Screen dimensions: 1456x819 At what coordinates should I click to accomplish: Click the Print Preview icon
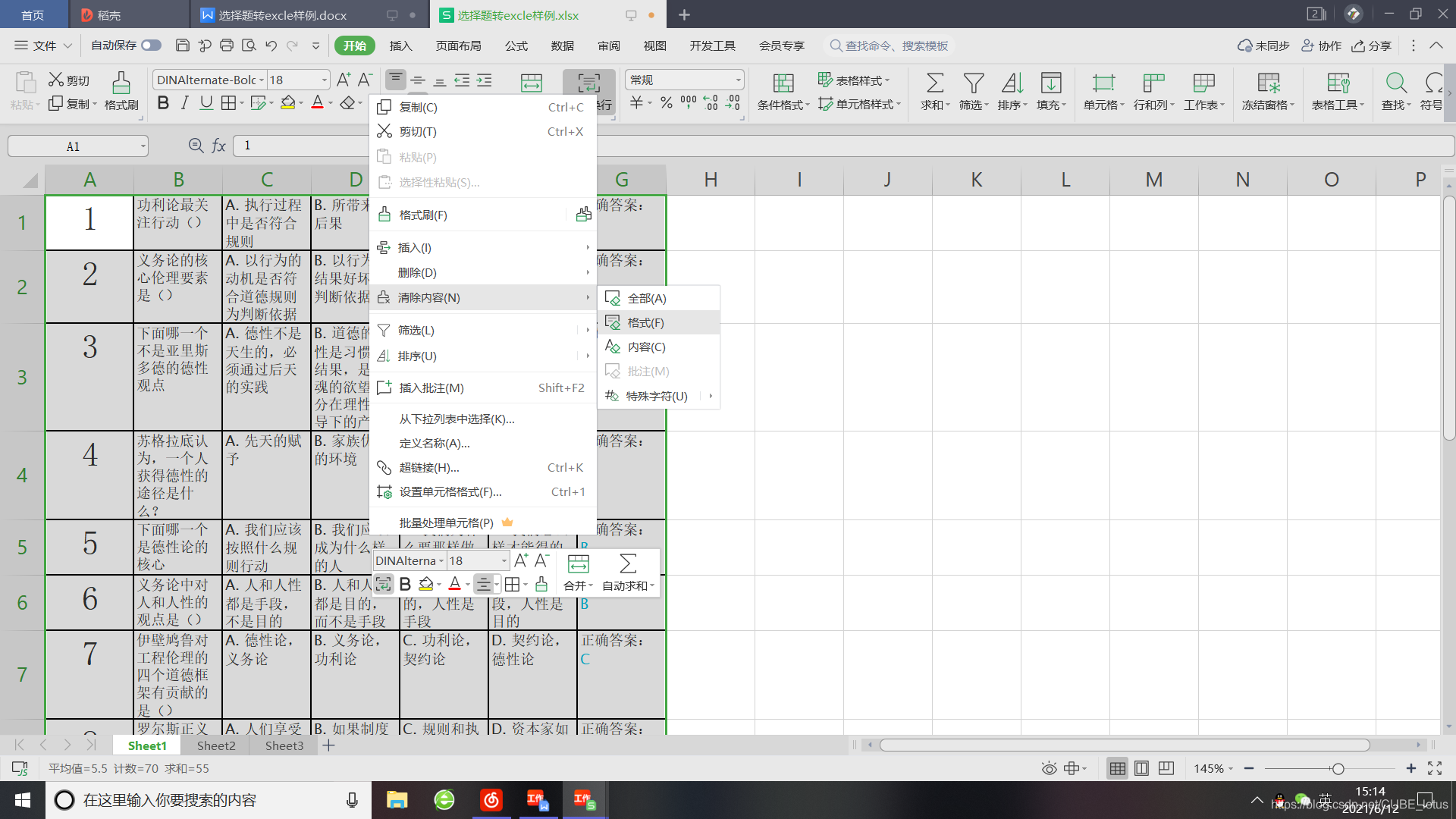point(249,45)
